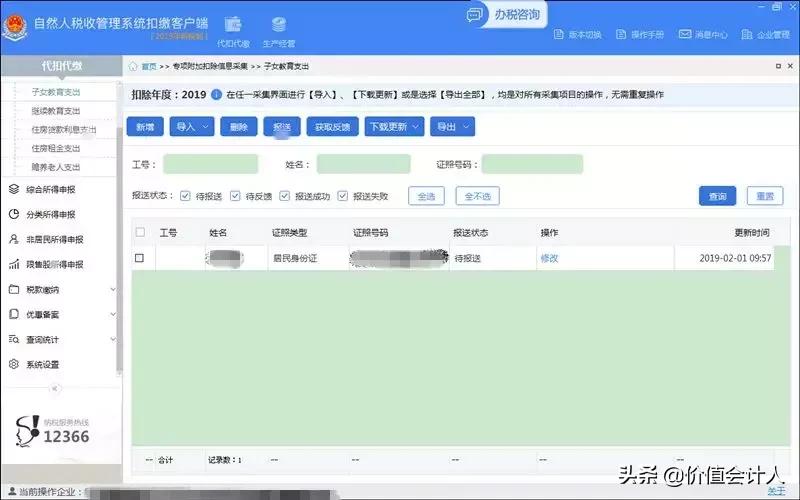The image size is (800, 500).
Task: Open 系统设置 gear item
Action: click(34, 364)
